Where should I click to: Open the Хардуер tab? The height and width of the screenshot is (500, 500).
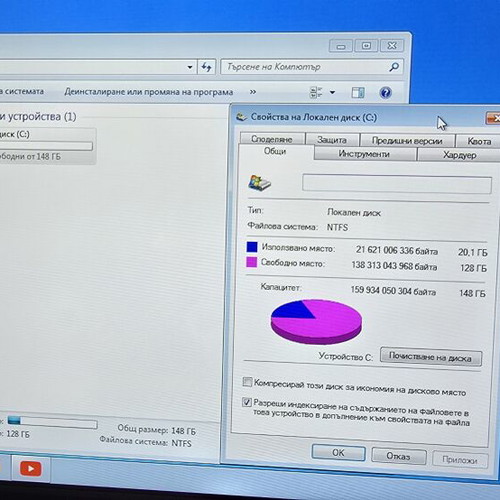tap(459, 155)
